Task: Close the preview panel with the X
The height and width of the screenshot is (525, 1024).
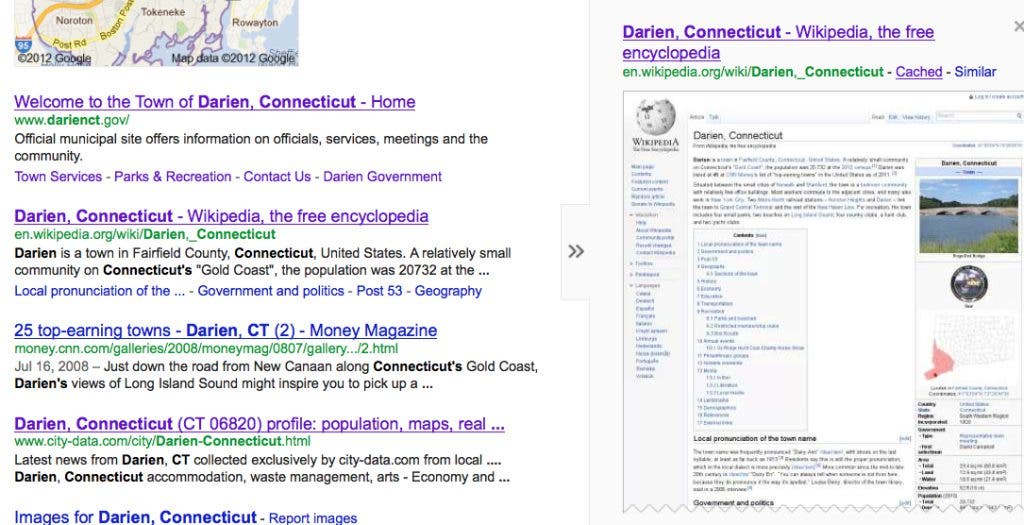Action: coord(1019,27)
